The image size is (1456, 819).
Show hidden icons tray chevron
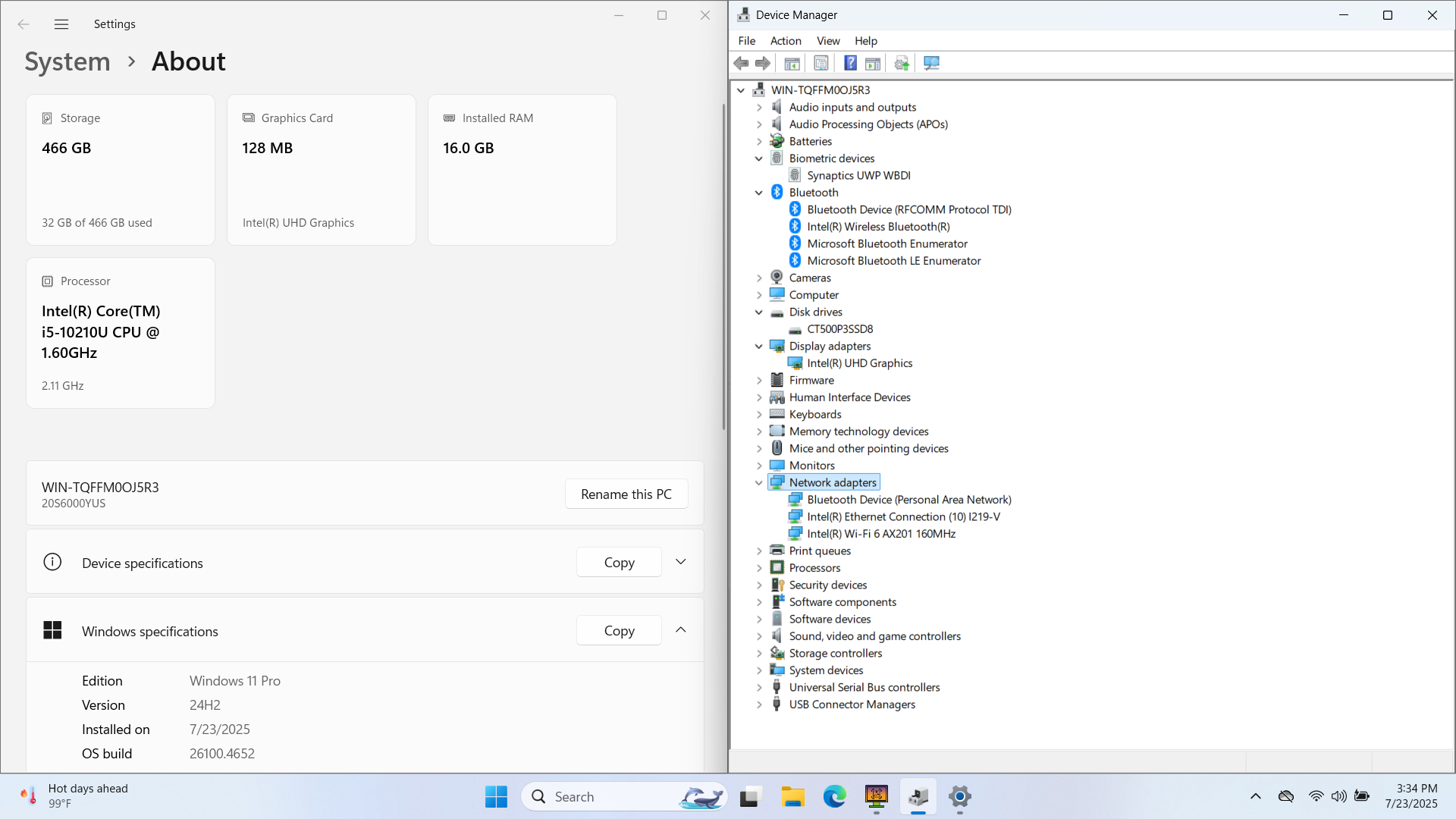pyautogui.click(x=1256, y=796)
